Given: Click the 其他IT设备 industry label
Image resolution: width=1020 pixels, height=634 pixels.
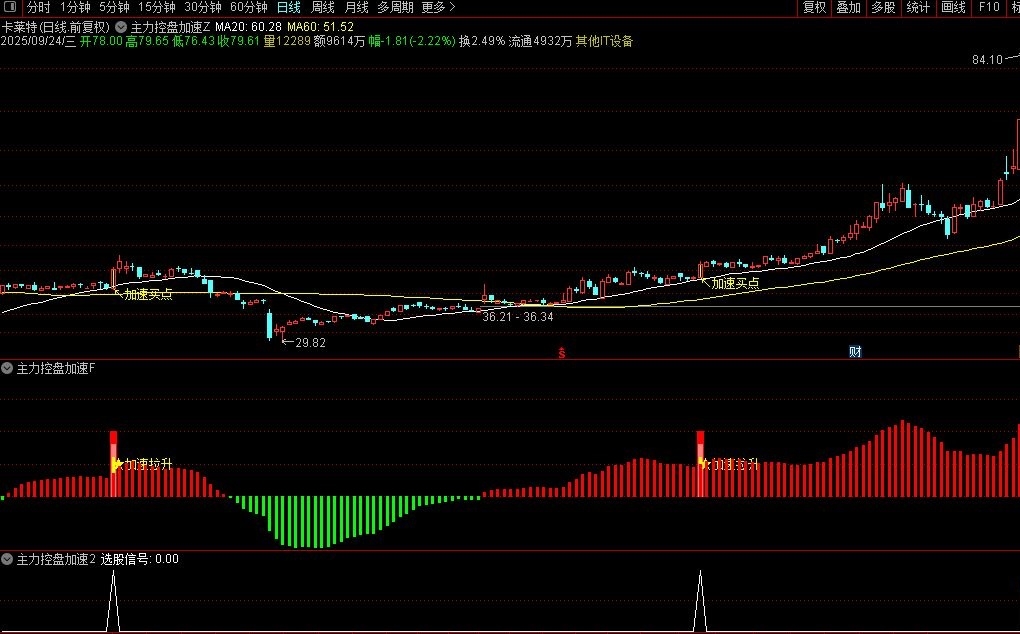Looking at the screenshot, I should tap(604, 41).
